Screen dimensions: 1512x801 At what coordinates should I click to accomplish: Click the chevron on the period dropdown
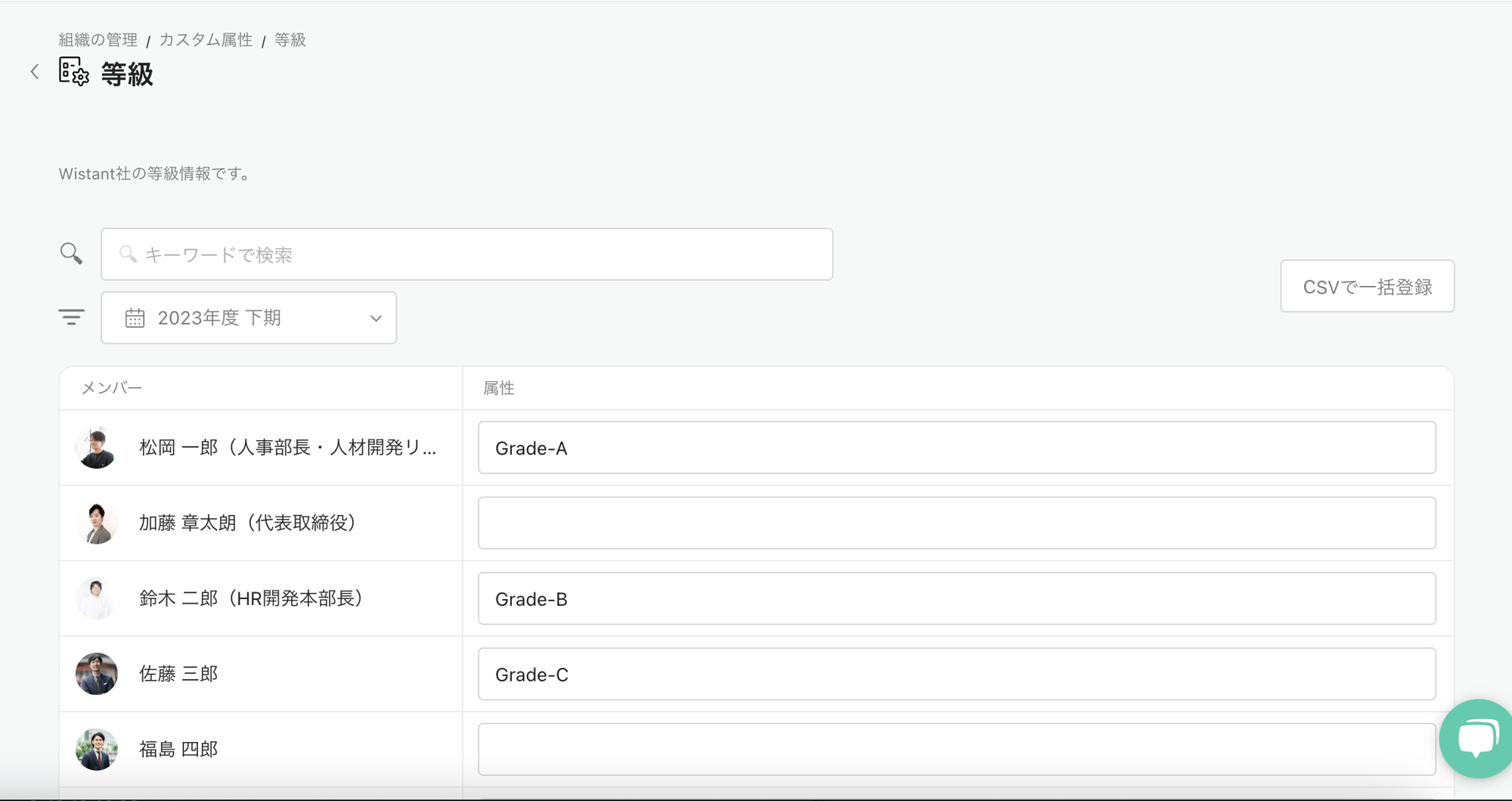(376, 318)
